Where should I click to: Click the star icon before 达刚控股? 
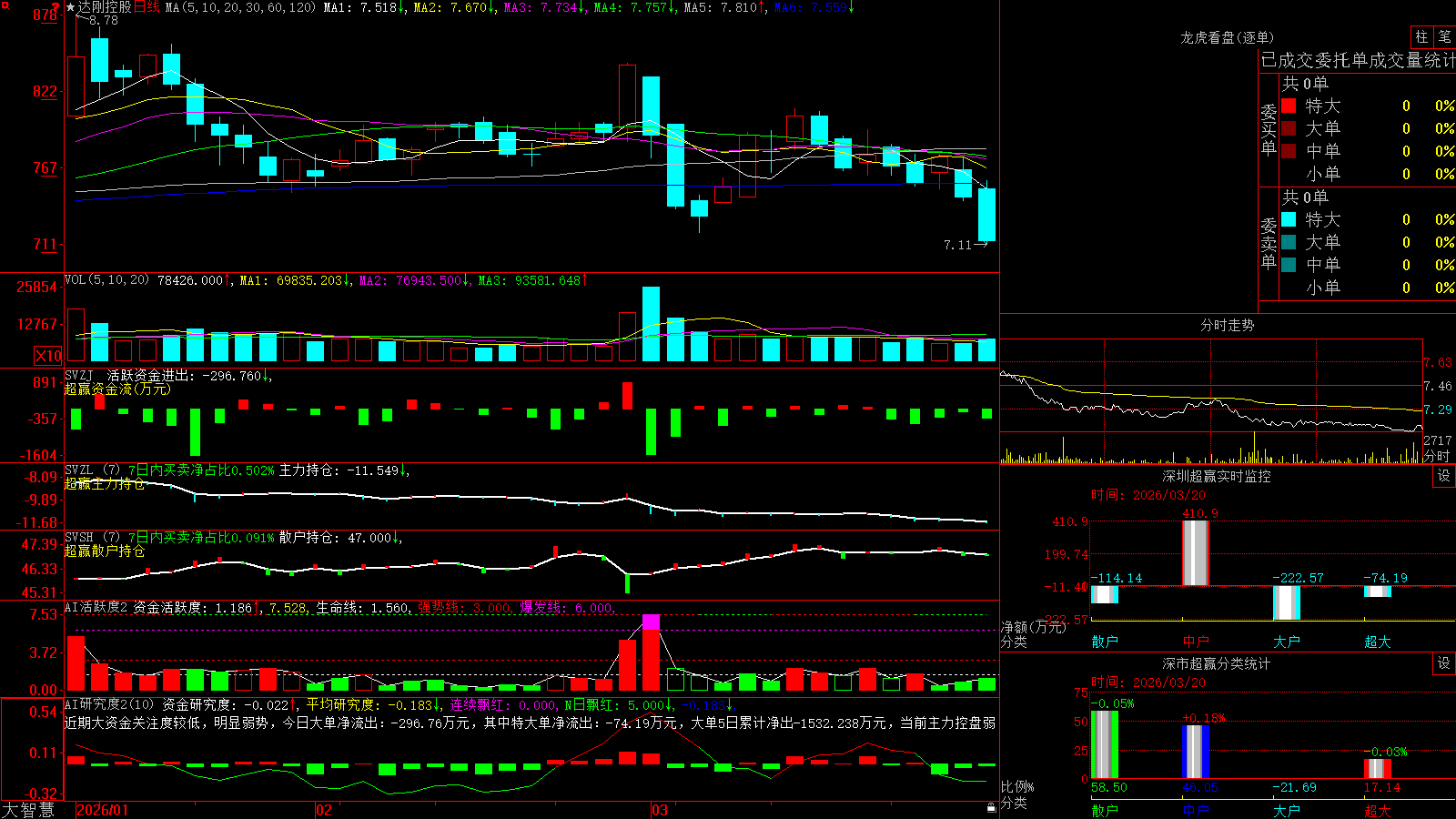pos(71,7)
